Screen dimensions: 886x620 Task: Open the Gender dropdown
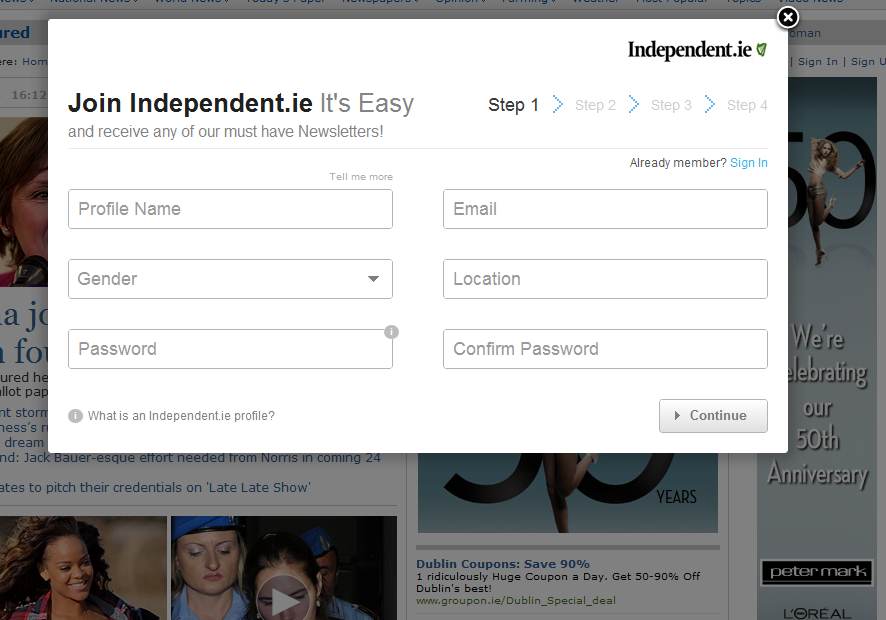pos(230,279)
